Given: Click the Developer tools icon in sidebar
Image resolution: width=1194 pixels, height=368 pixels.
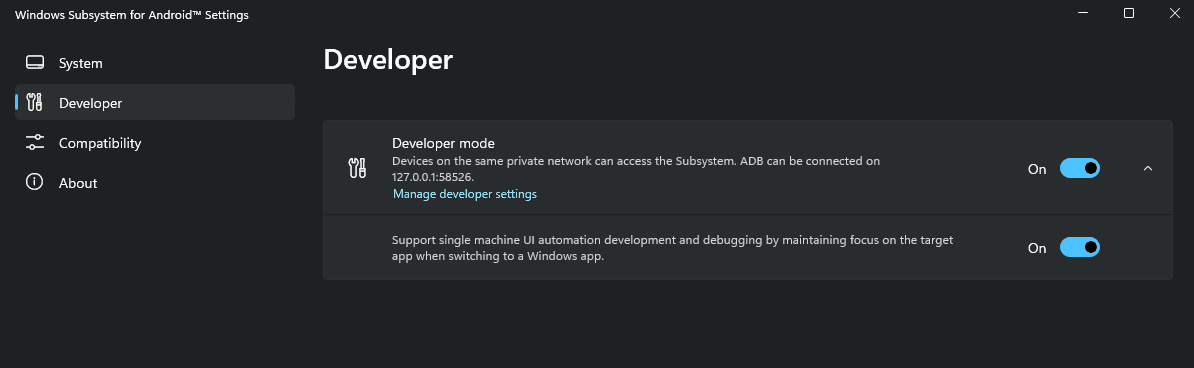Looking at the screenshot, I should coord(35,103).
